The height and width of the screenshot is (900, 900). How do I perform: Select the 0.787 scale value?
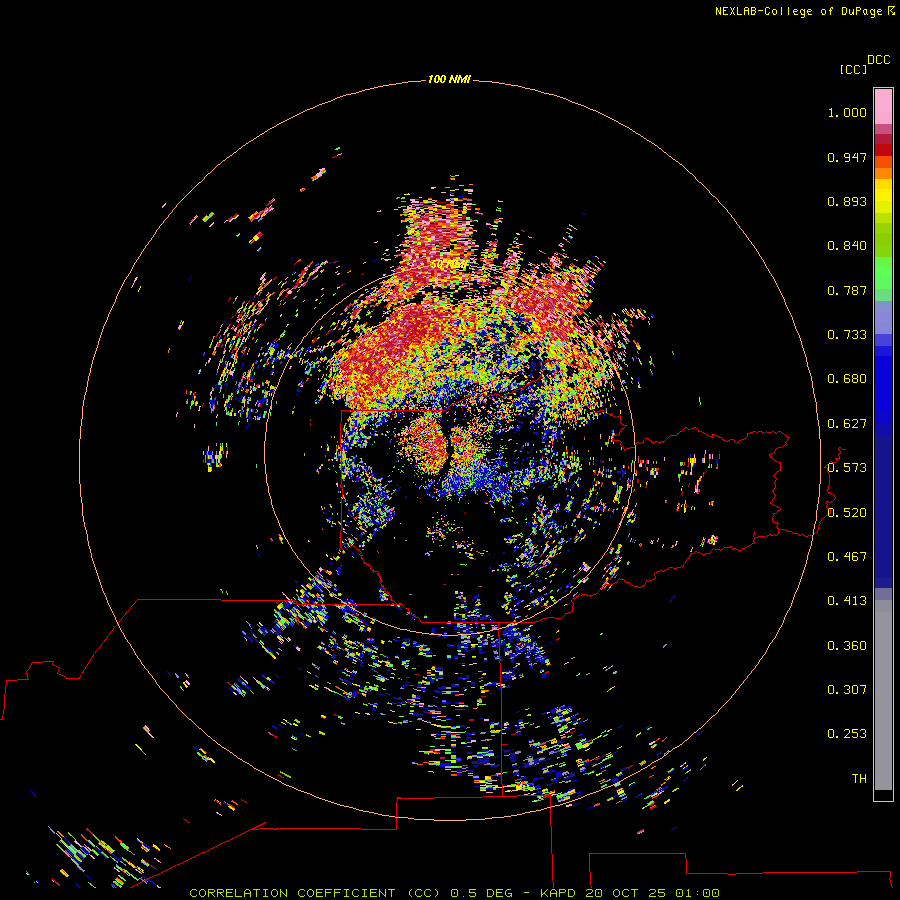pos(847,290)
